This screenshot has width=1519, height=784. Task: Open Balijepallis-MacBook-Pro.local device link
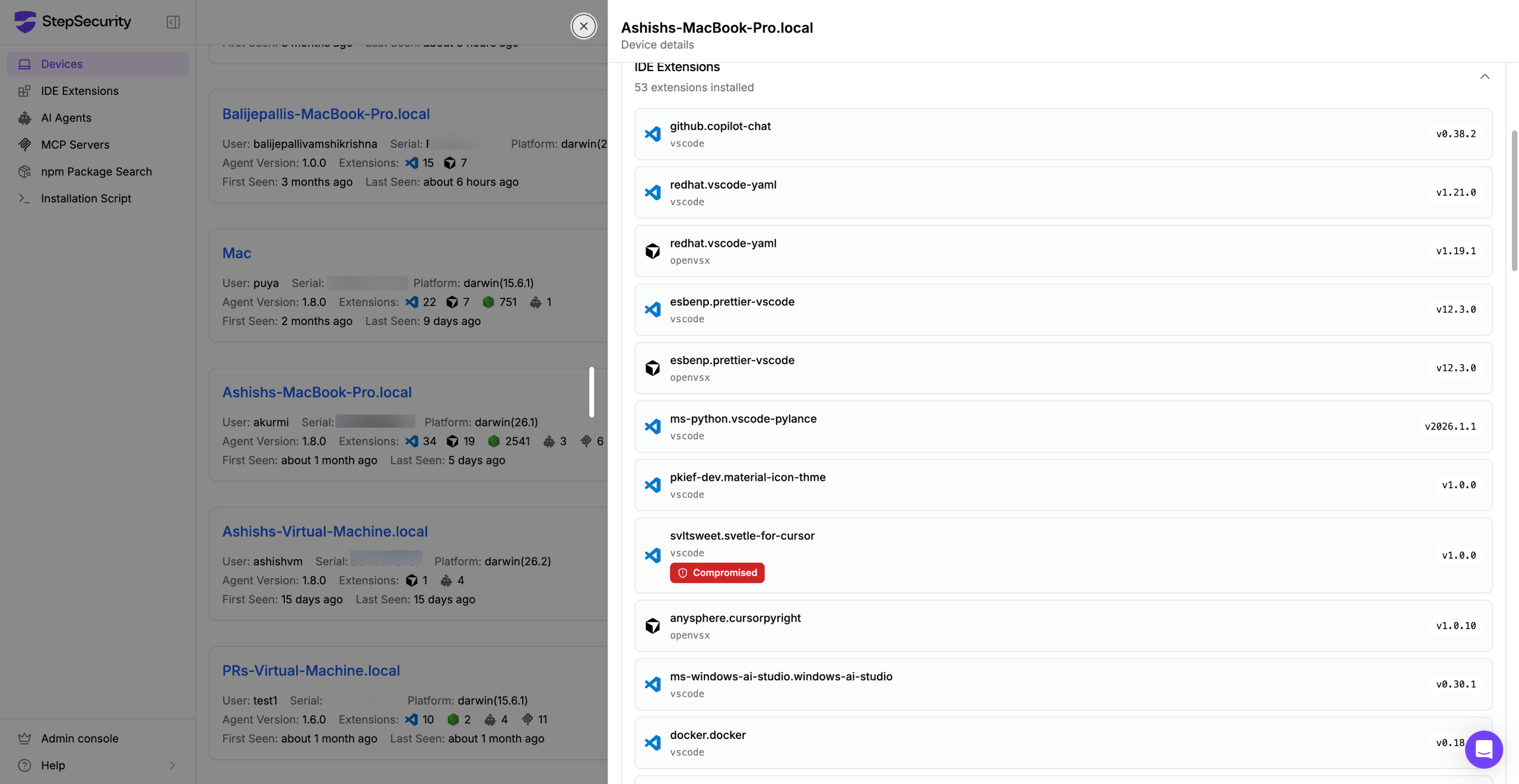click(x=326, y=114)
